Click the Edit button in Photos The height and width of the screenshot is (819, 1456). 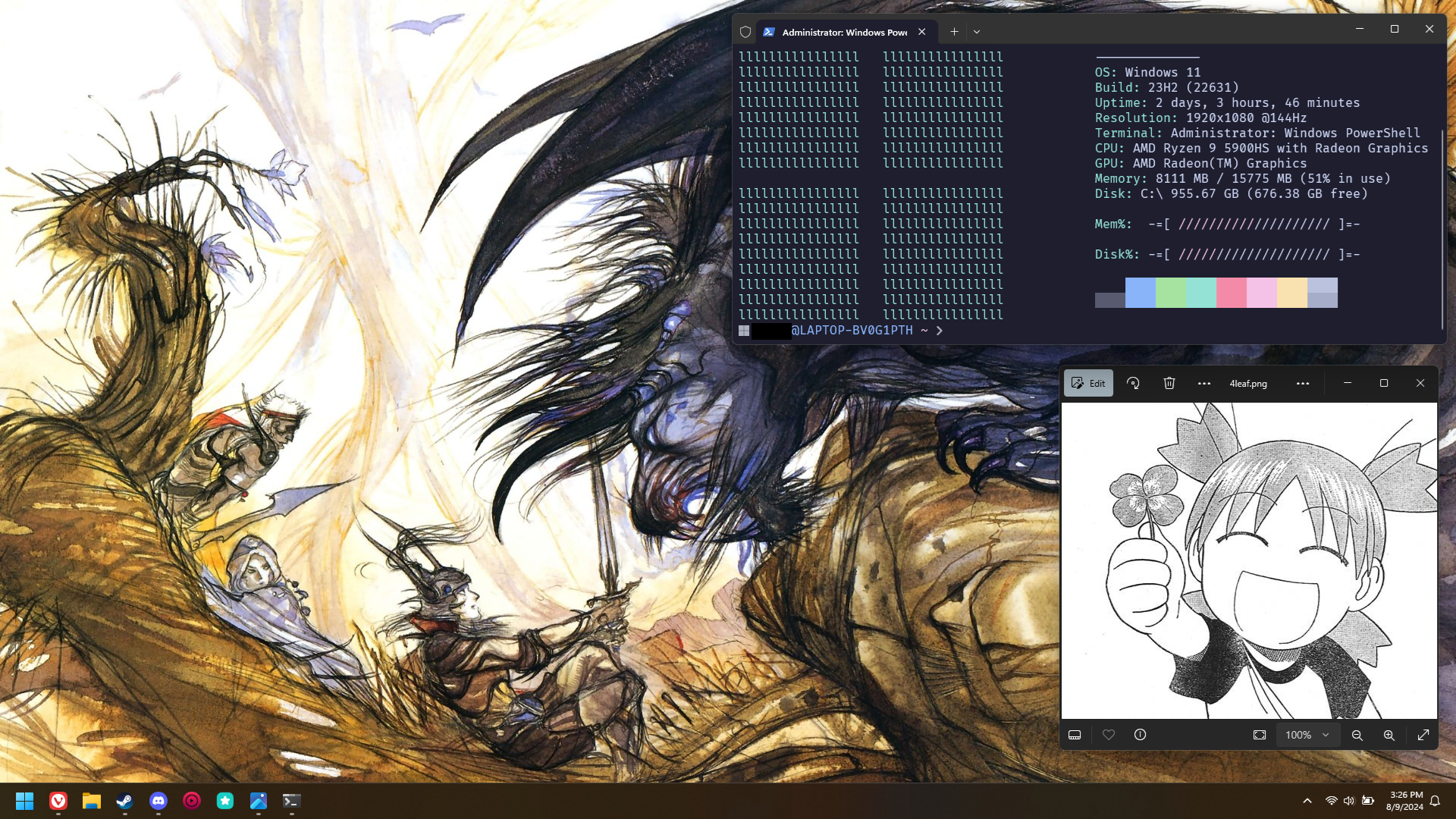pos(1088,384)
